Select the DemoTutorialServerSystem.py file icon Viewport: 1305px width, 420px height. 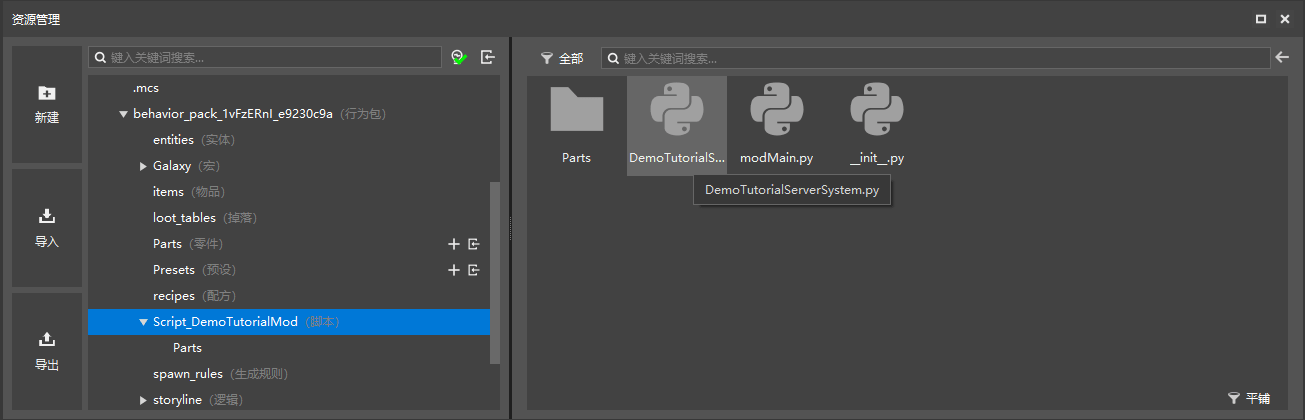(x=677, y=110)
